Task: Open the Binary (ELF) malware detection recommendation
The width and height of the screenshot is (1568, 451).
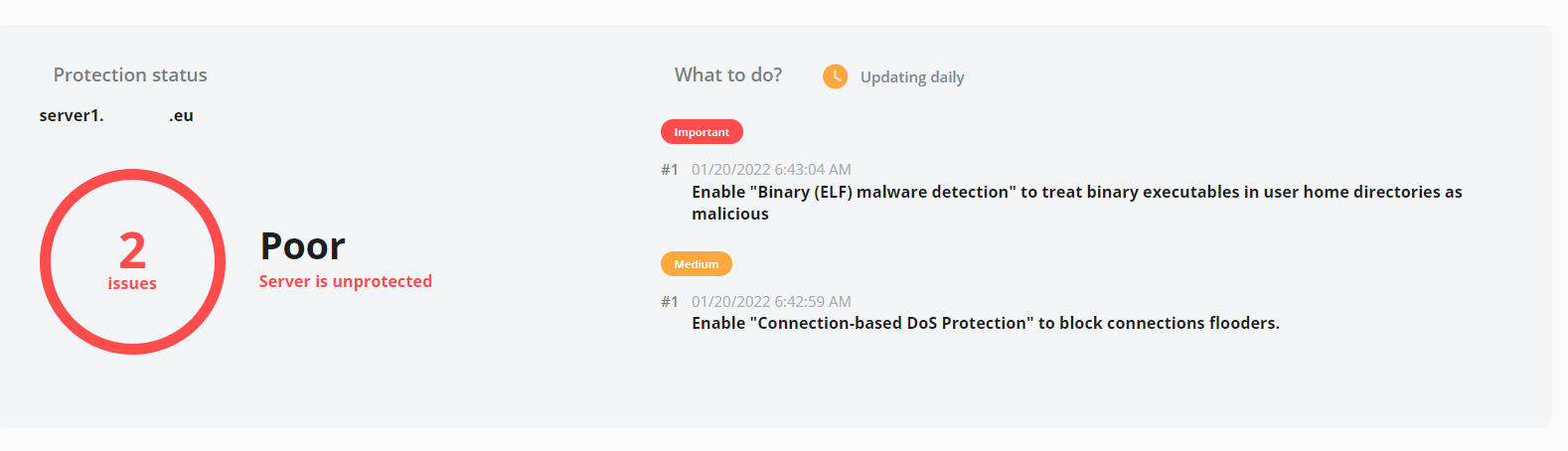Action: coord(1076,193)
